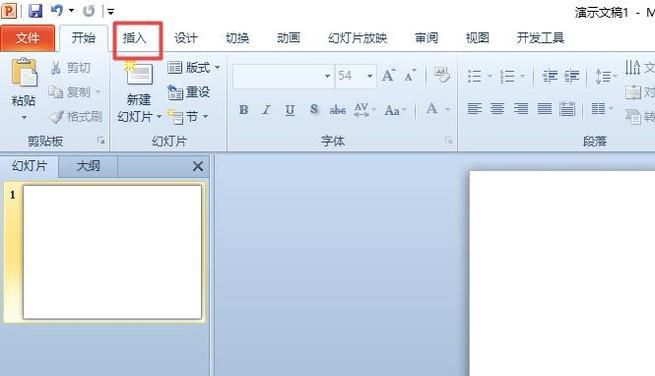Open the 插入 (Insert) ribbon tab
Viewport: 655px width, 376px height.
click(x=135, y=38)
